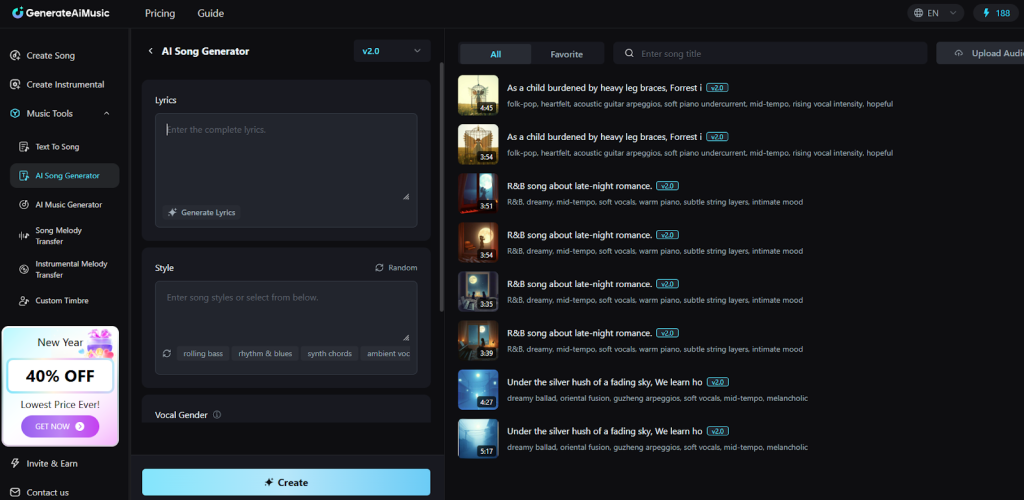
Task: Open Text To Song tool icon
Action: pos(22,147)
